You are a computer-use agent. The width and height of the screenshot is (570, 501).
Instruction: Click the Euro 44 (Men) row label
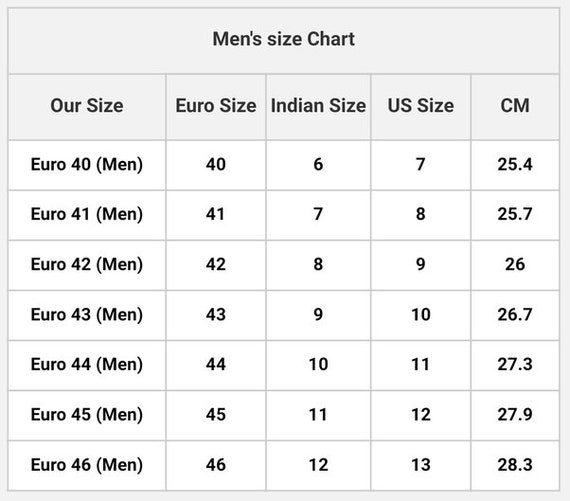(x=87, y=364)
